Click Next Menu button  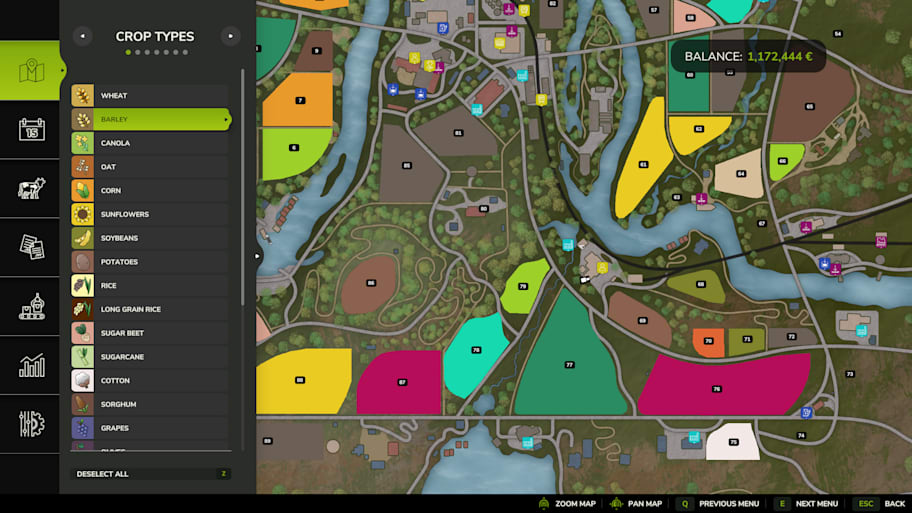[x=807, y=504]
